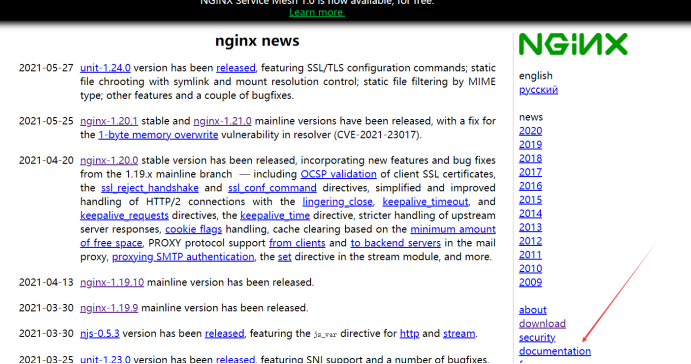Go to the documentation page
This screenshot has height=364, width=691.
pos(555,351)
